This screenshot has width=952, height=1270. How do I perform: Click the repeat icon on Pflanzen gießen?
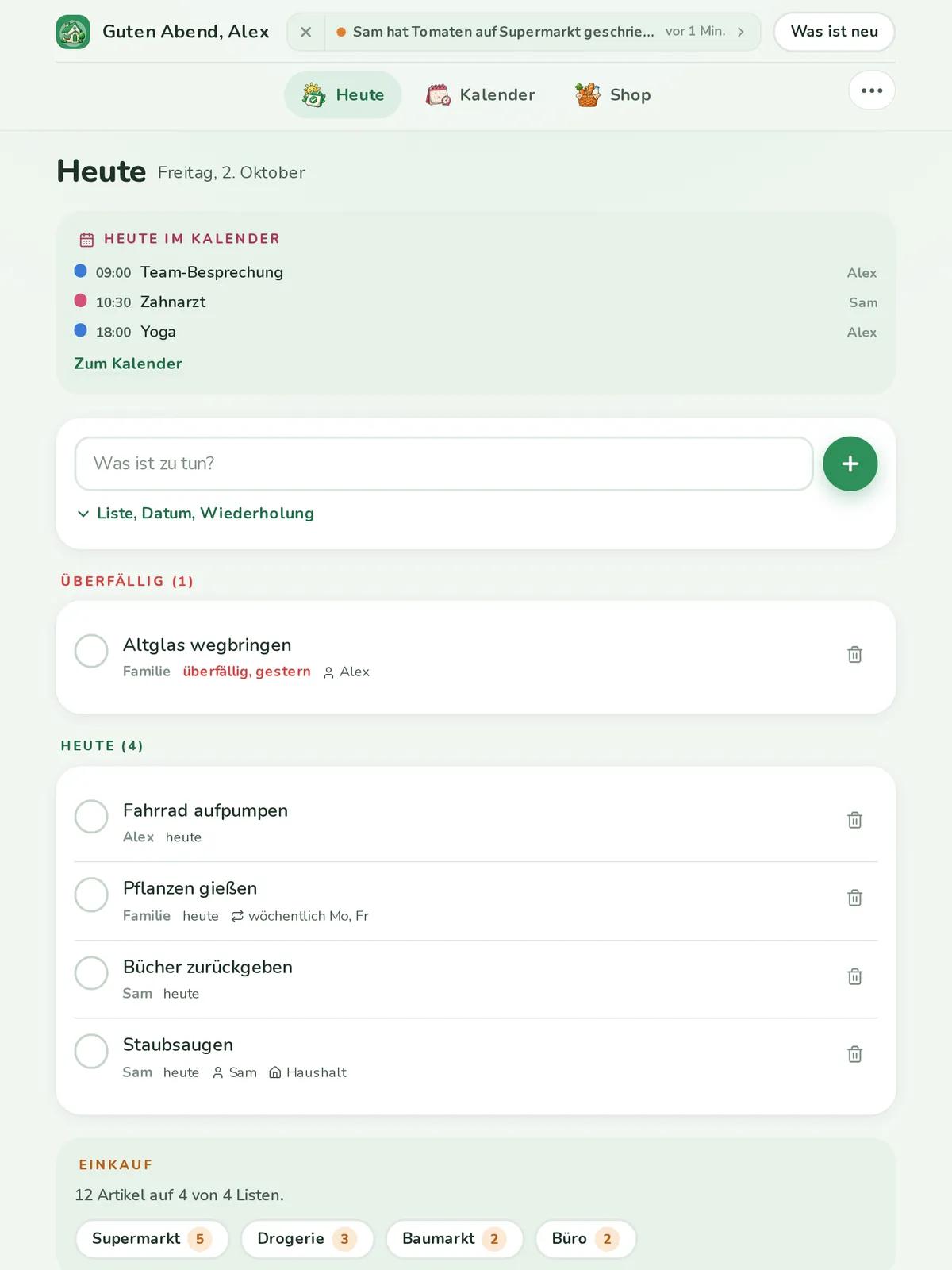237,916
